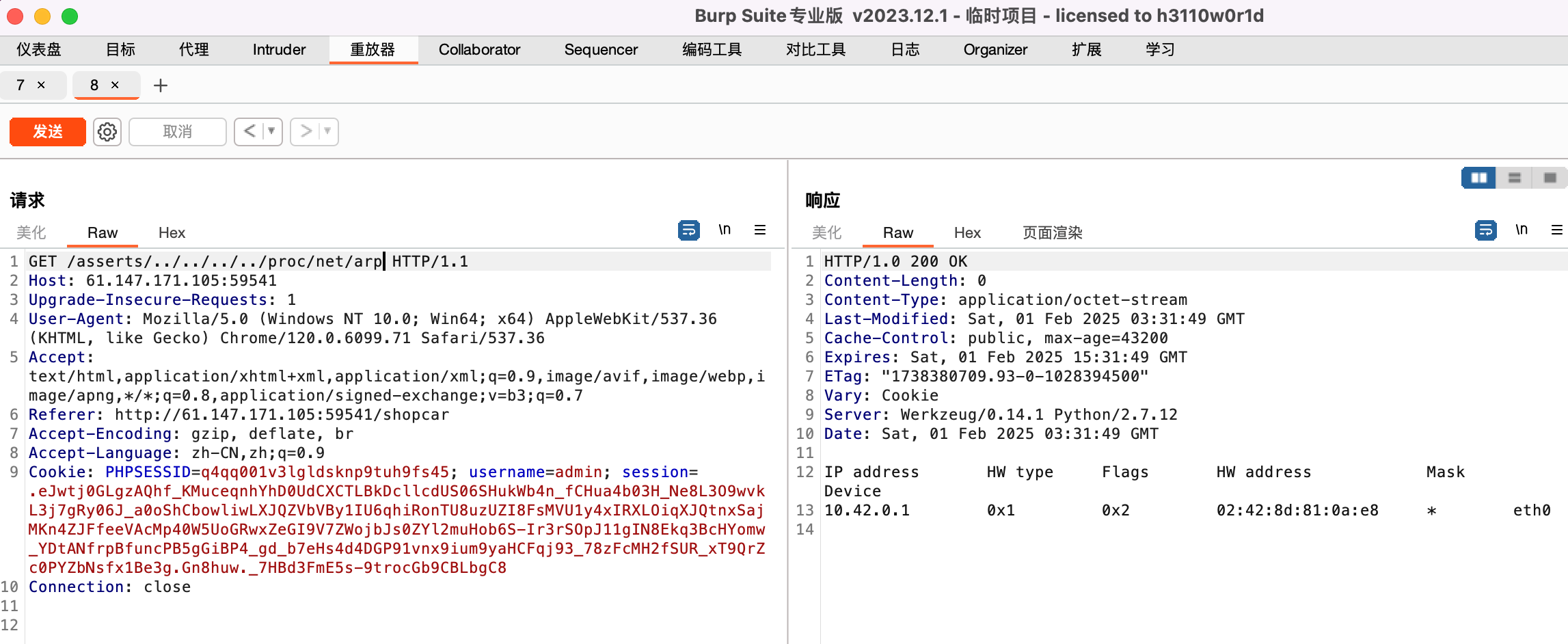Toggle word wrap in the request panel
Screen dimensions: 1568x644
688,230
